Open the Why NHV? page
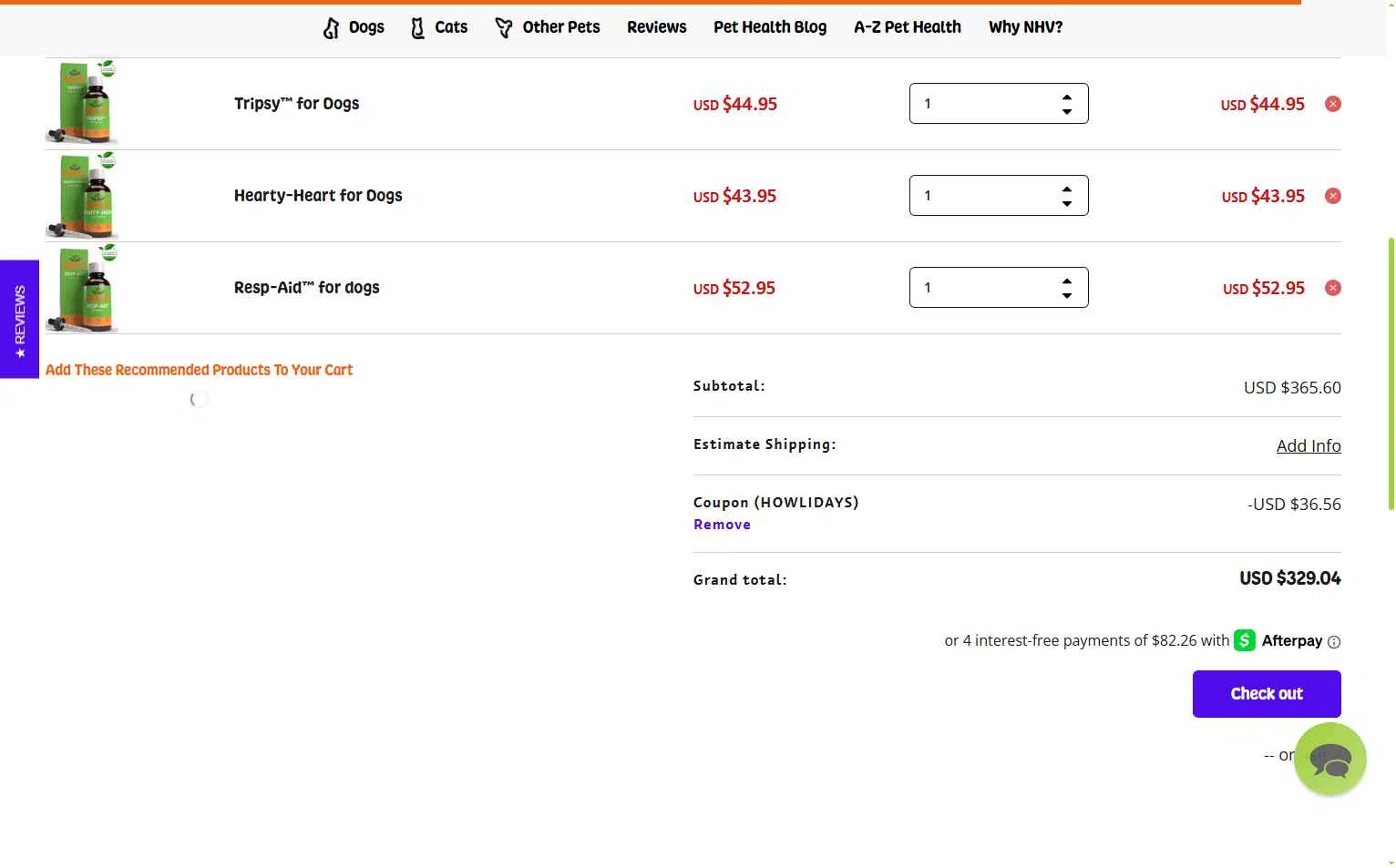1396x868 pixels. (x=1026, y=27)
